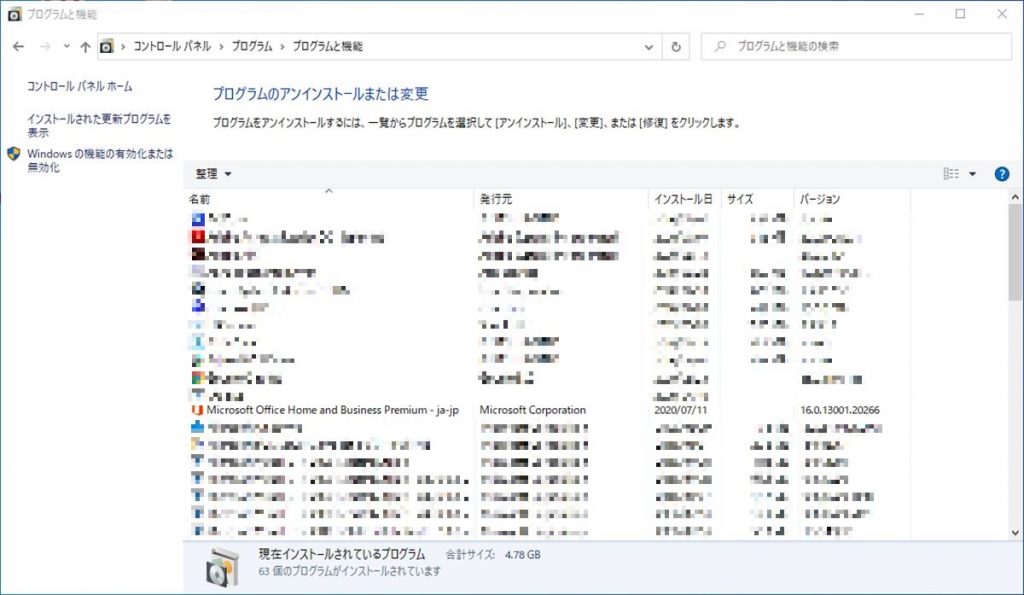
Task: Select プログラム in the breadcrumb path
Action: 252,46
